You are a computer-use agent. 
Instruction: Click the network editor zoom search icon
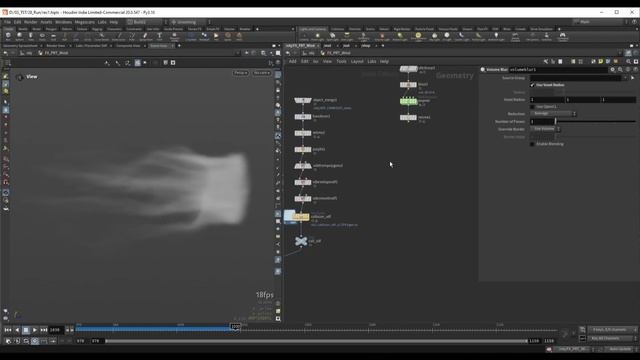tap(629, 61)
